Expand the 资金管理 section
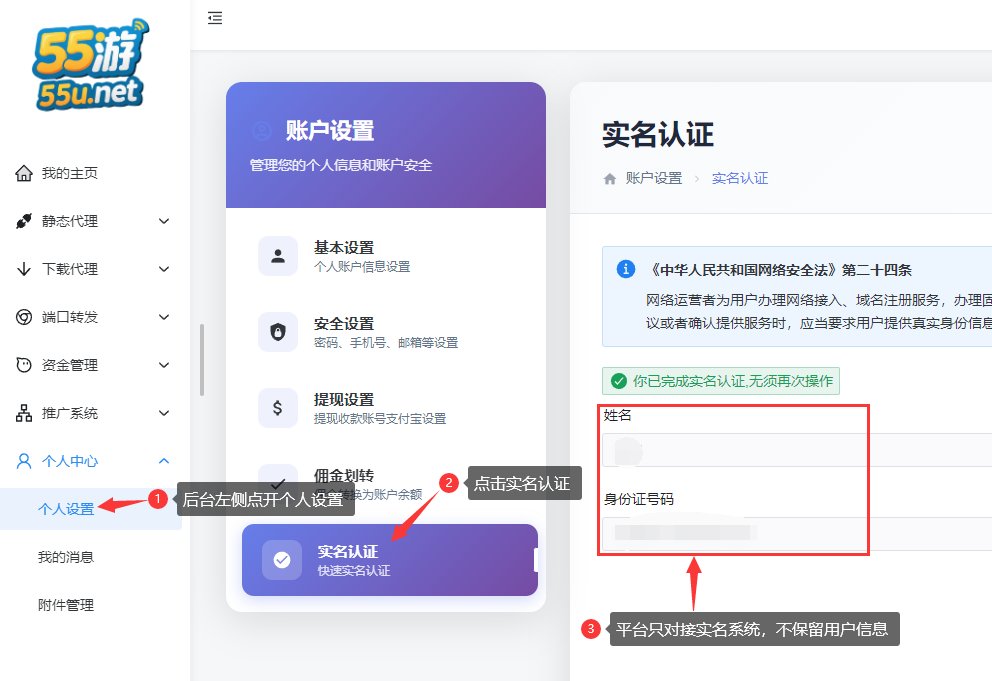 click(x=163, y=365)
